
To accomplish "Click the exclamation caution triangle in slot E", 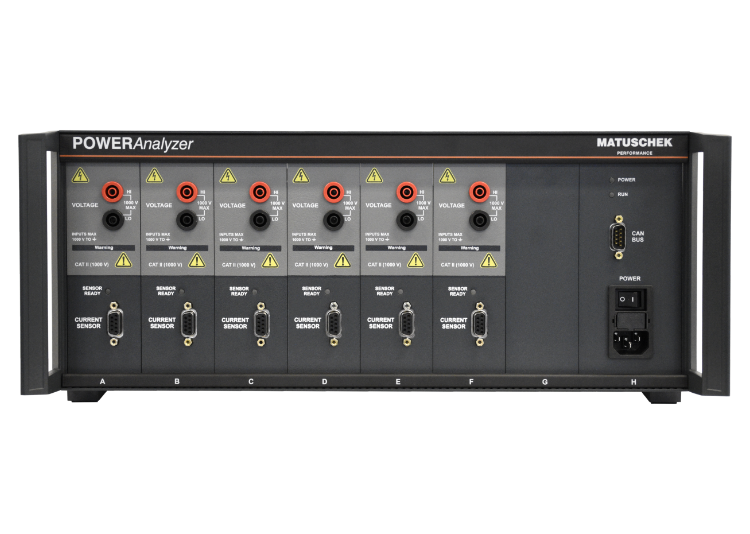I will point(415,260).
